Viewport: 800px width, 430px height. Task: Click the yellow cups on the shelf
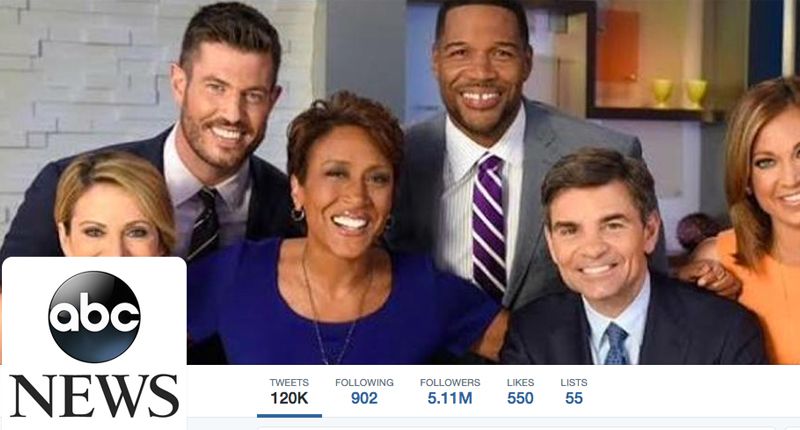(x=679, y=93)
